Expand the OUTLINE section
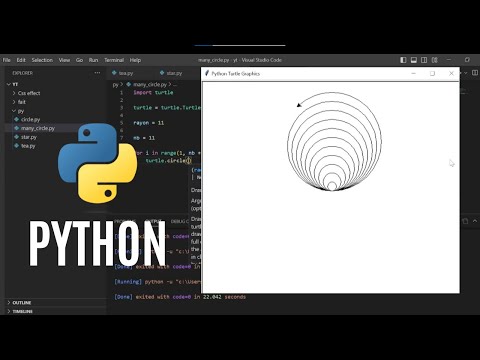The image size is (480, 360). point(22,303)
